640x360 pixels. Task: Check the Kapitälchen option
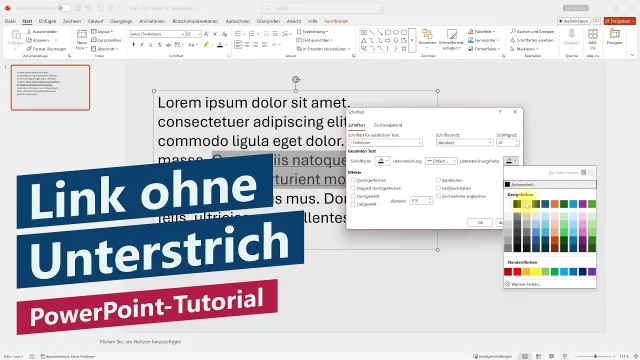438,180
